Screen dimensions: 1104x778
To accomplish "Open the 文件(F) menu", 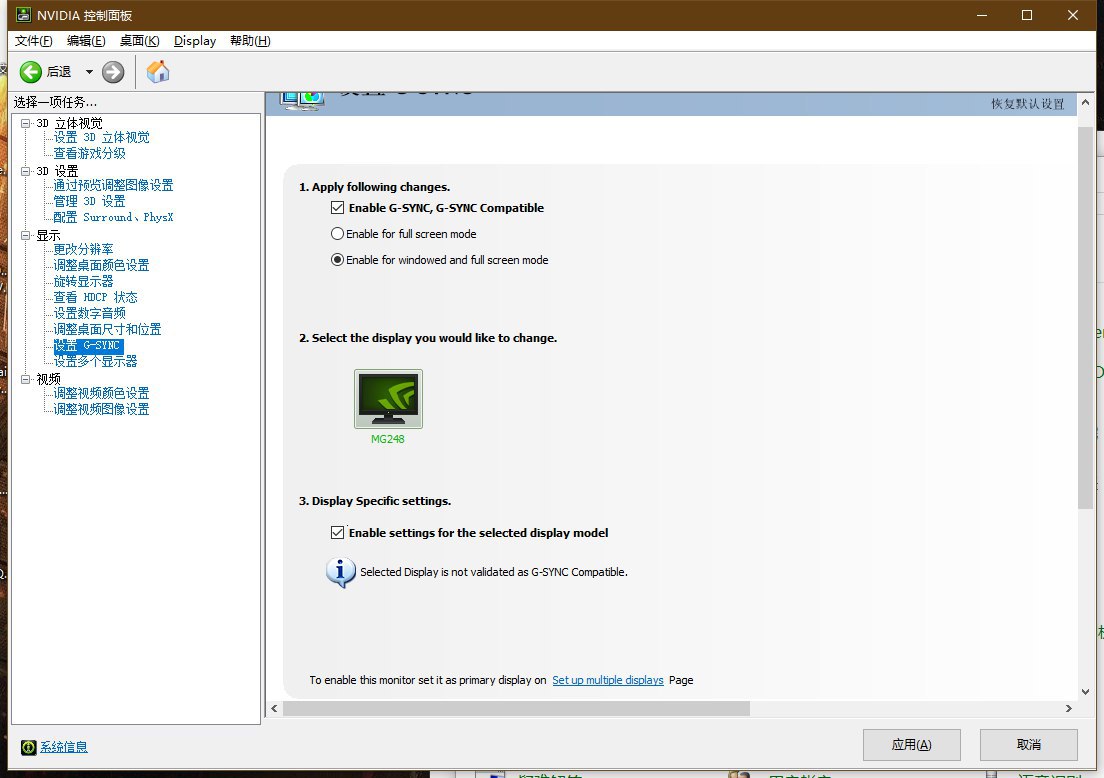I will [34, 41].
